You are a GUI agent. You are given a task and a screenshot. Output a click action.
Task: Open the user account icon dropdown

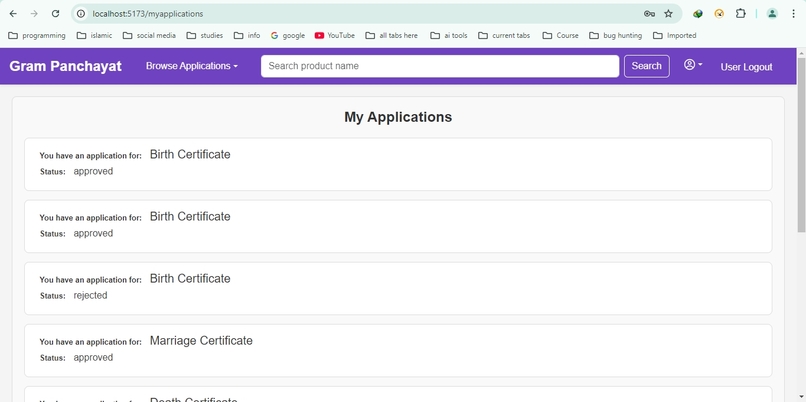pos(693,65)
